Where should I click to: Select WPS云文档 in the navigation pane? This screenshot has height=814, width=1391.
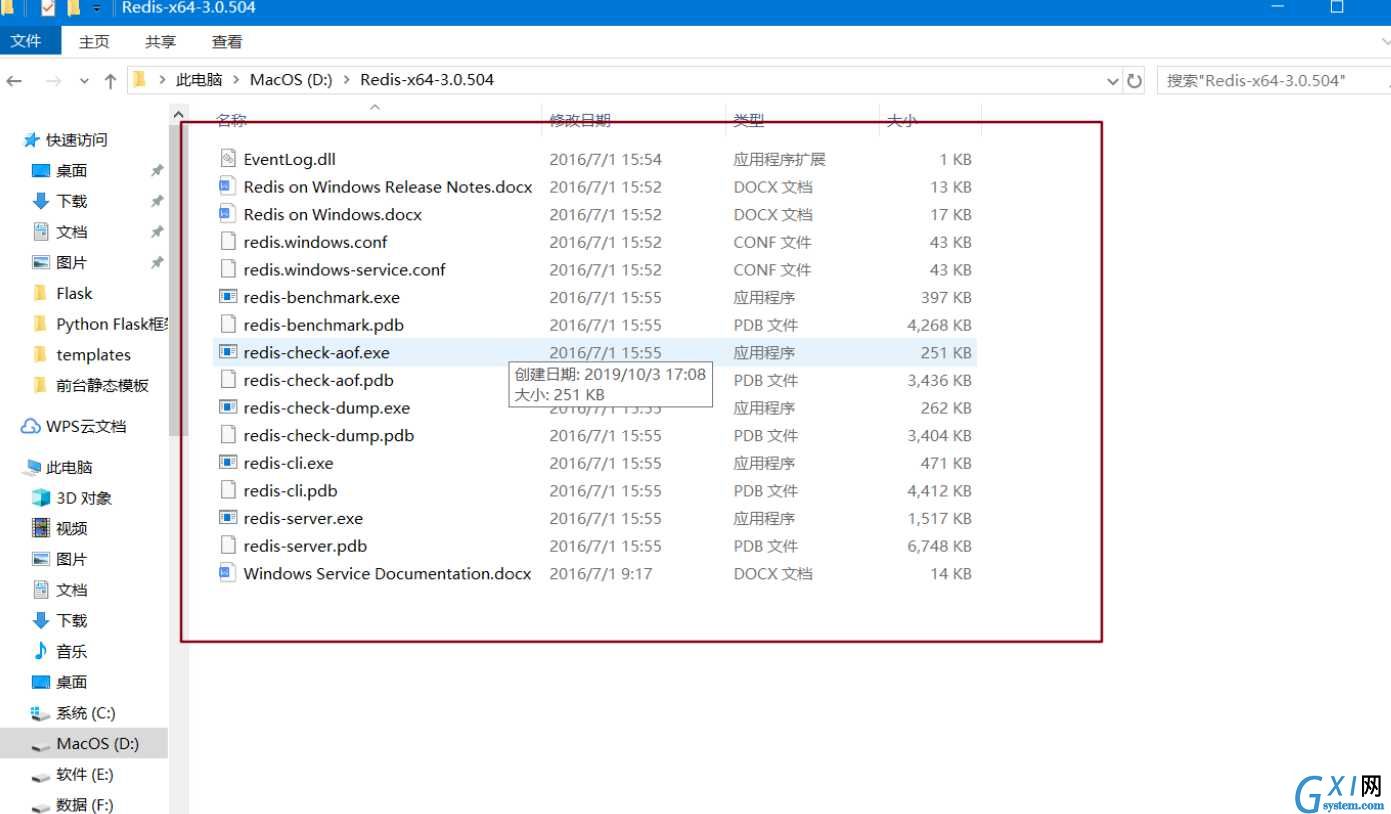(86, 427)
